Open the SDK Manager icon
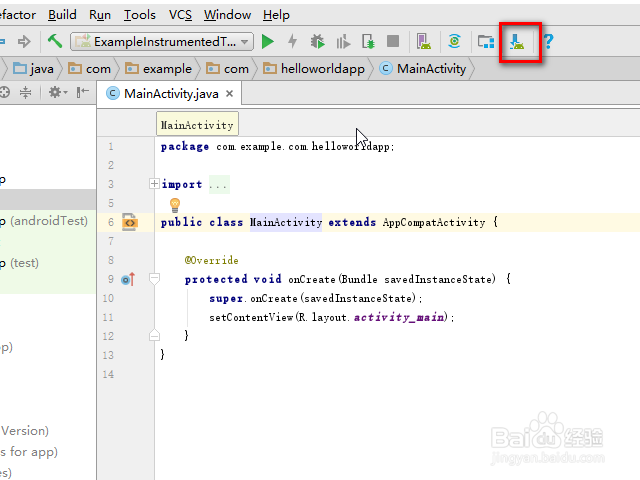Screen dimensions: 640x480 [517, 42]
